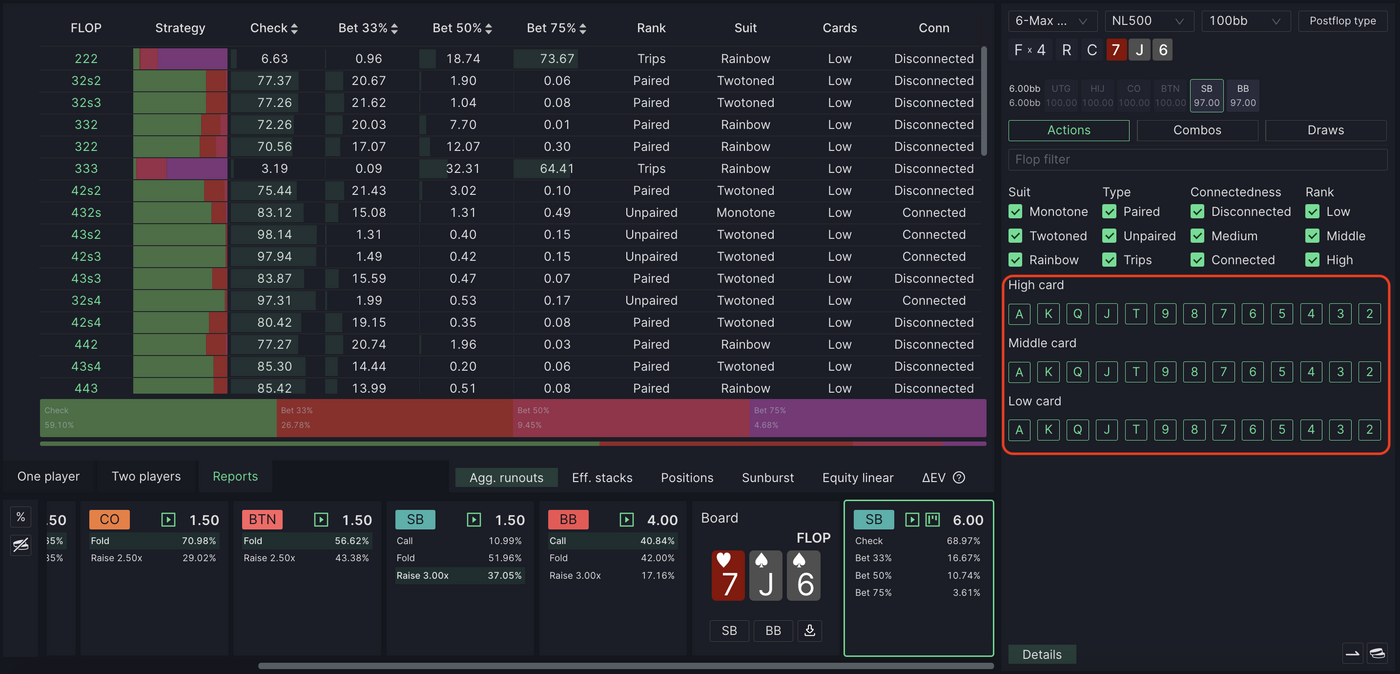This screenshot has width=1400, height=674.
Task: Open the help icon next to ΔEV
Action: click(x=959, y=478)
